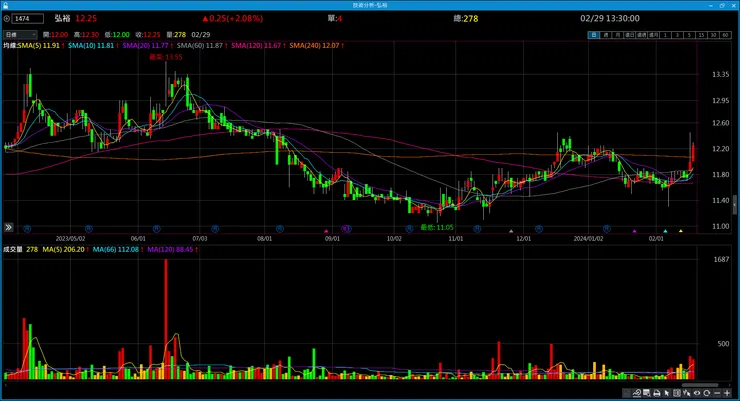The height and width of the screenshot is (401, 740).
Task: Click the 成交量 volume indicator title
Action: pyautogui.click(x=13, y=250)
